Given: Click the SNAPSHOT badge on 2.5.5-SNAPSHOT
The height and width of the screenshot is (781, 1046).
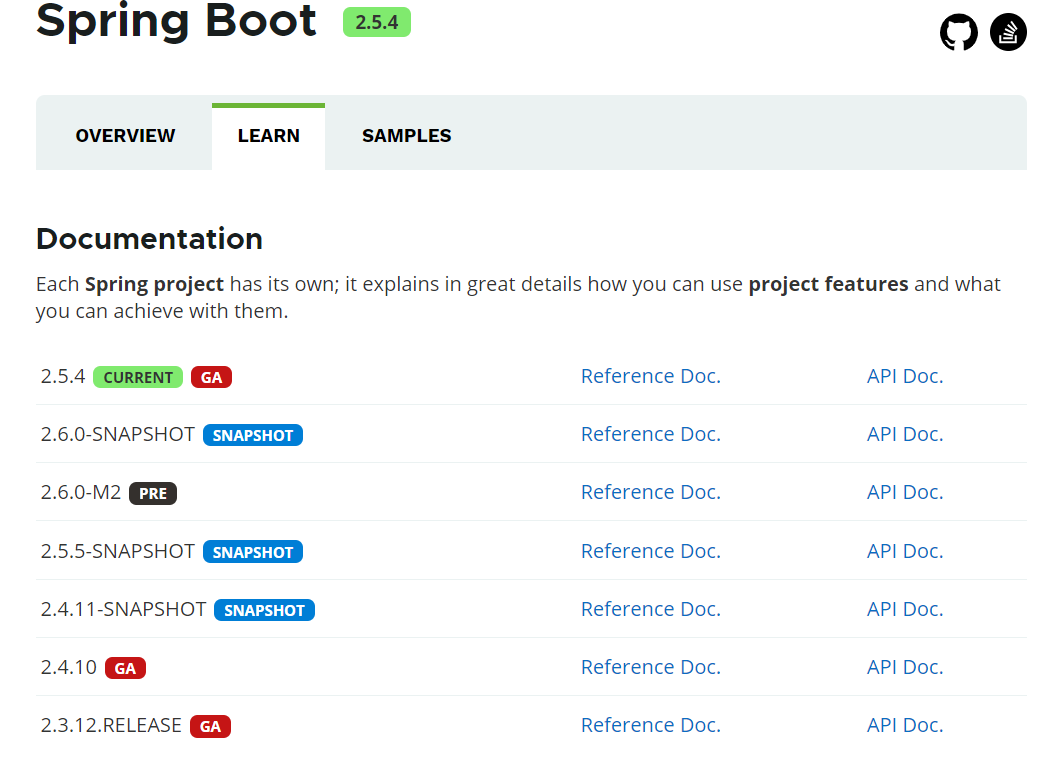Looking at the screenshot, I should pos(253,552).
